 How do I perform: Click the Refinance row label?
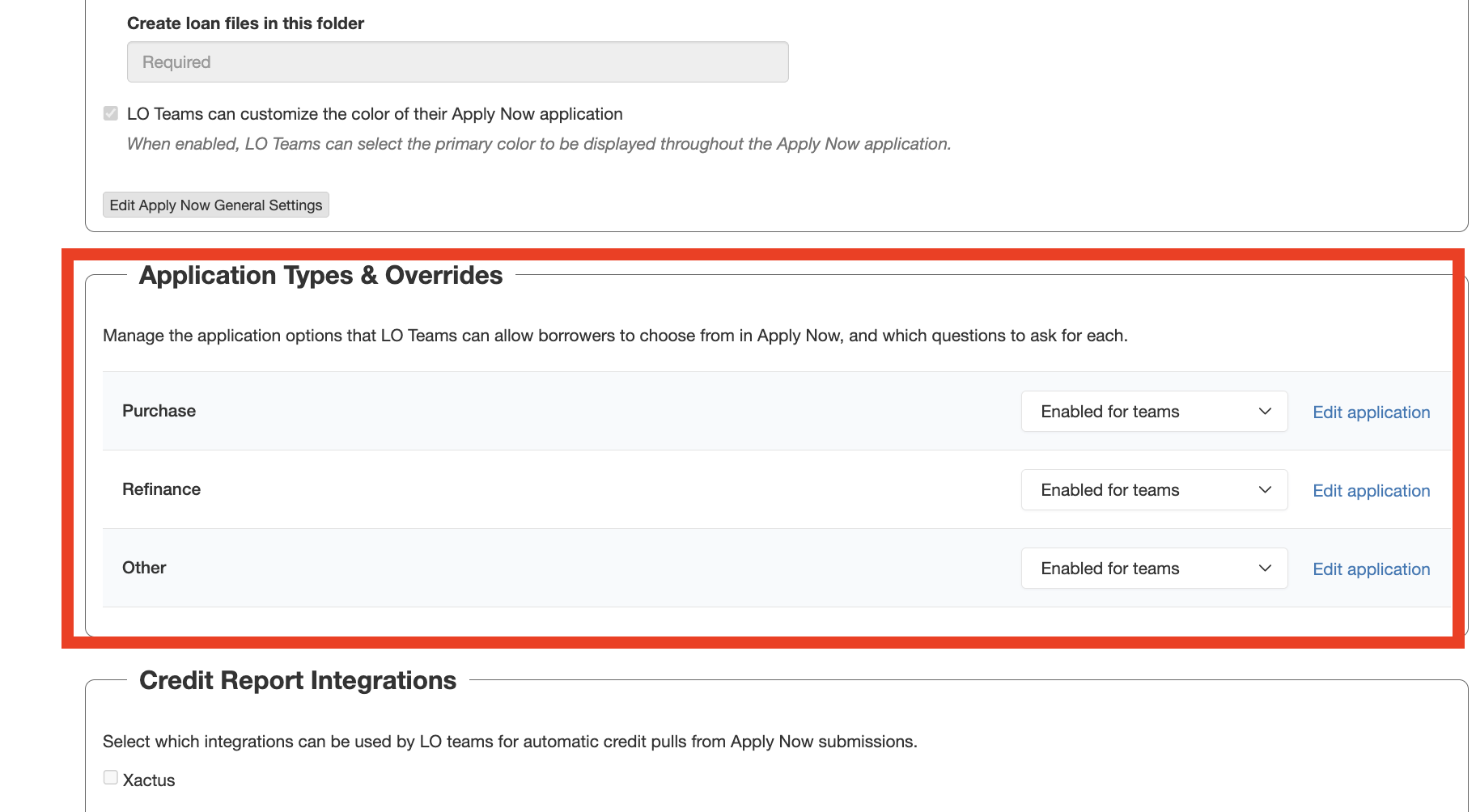[161, 489]
